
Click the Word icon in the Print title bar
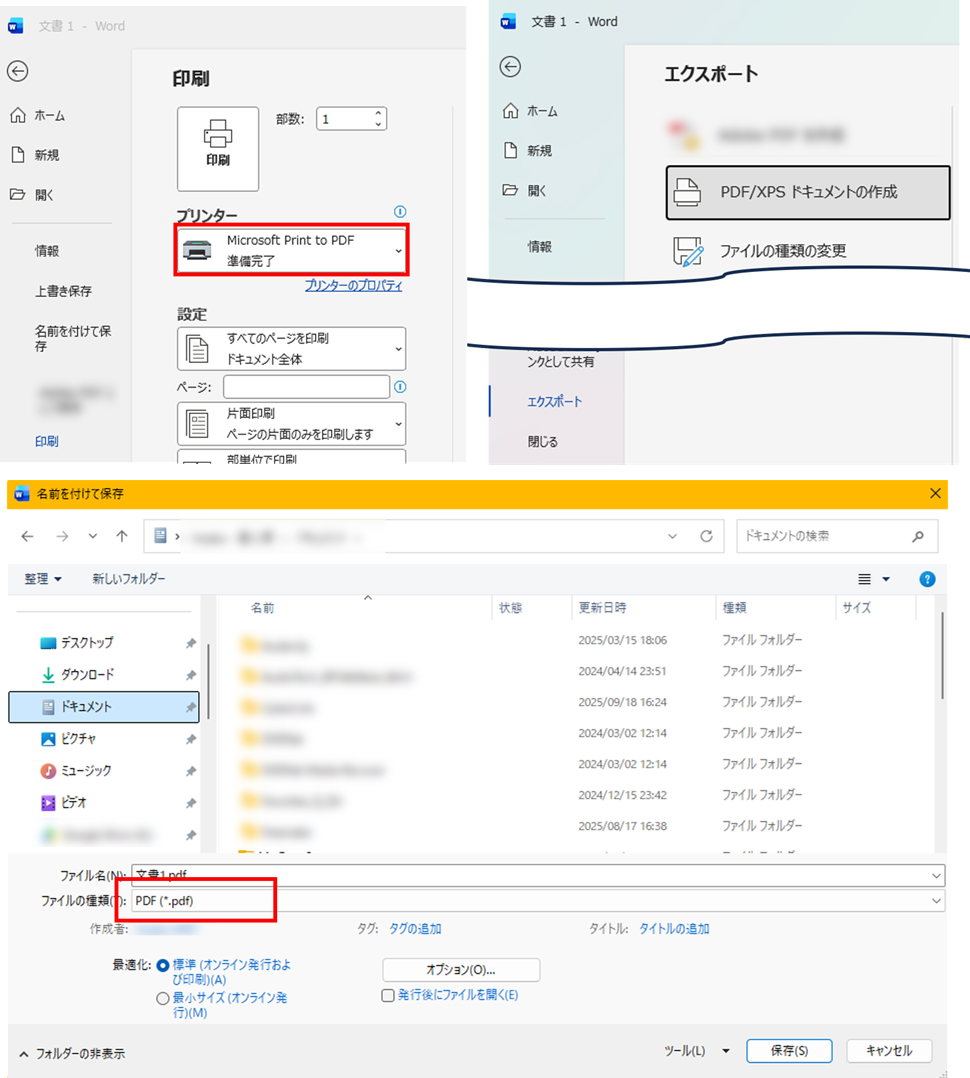coord(16,26)
